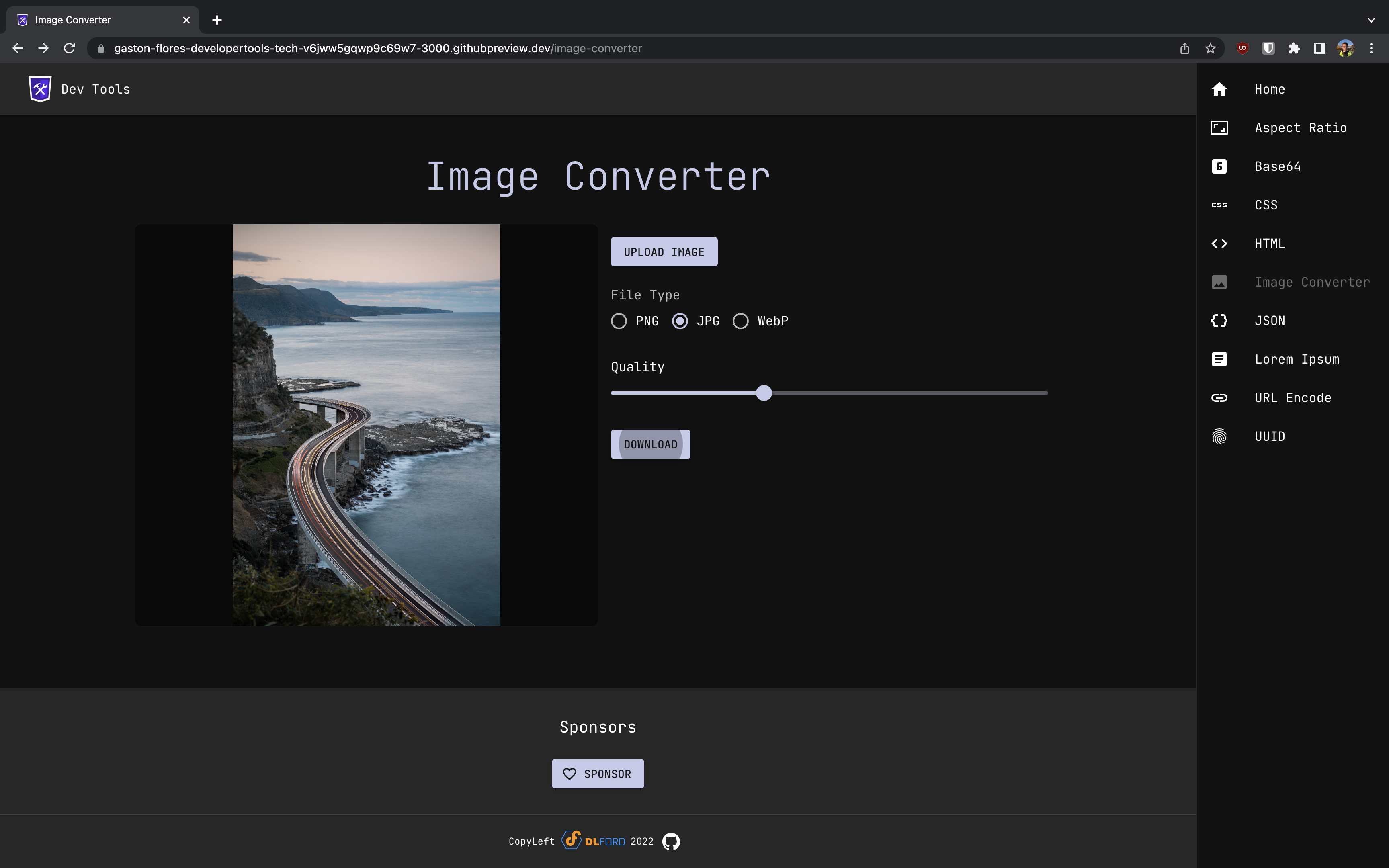The image size is (1389, 868).
Task: Click the Quality slider track
Action: point(907,393)
